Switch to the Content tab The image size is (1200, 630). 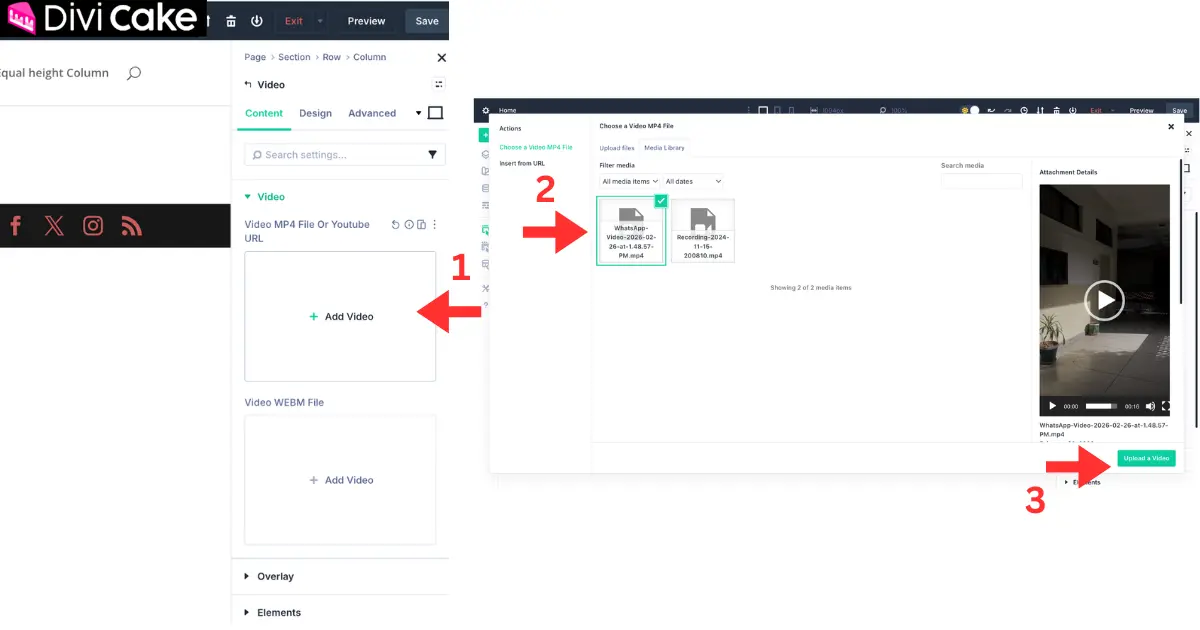click(264, 113)
